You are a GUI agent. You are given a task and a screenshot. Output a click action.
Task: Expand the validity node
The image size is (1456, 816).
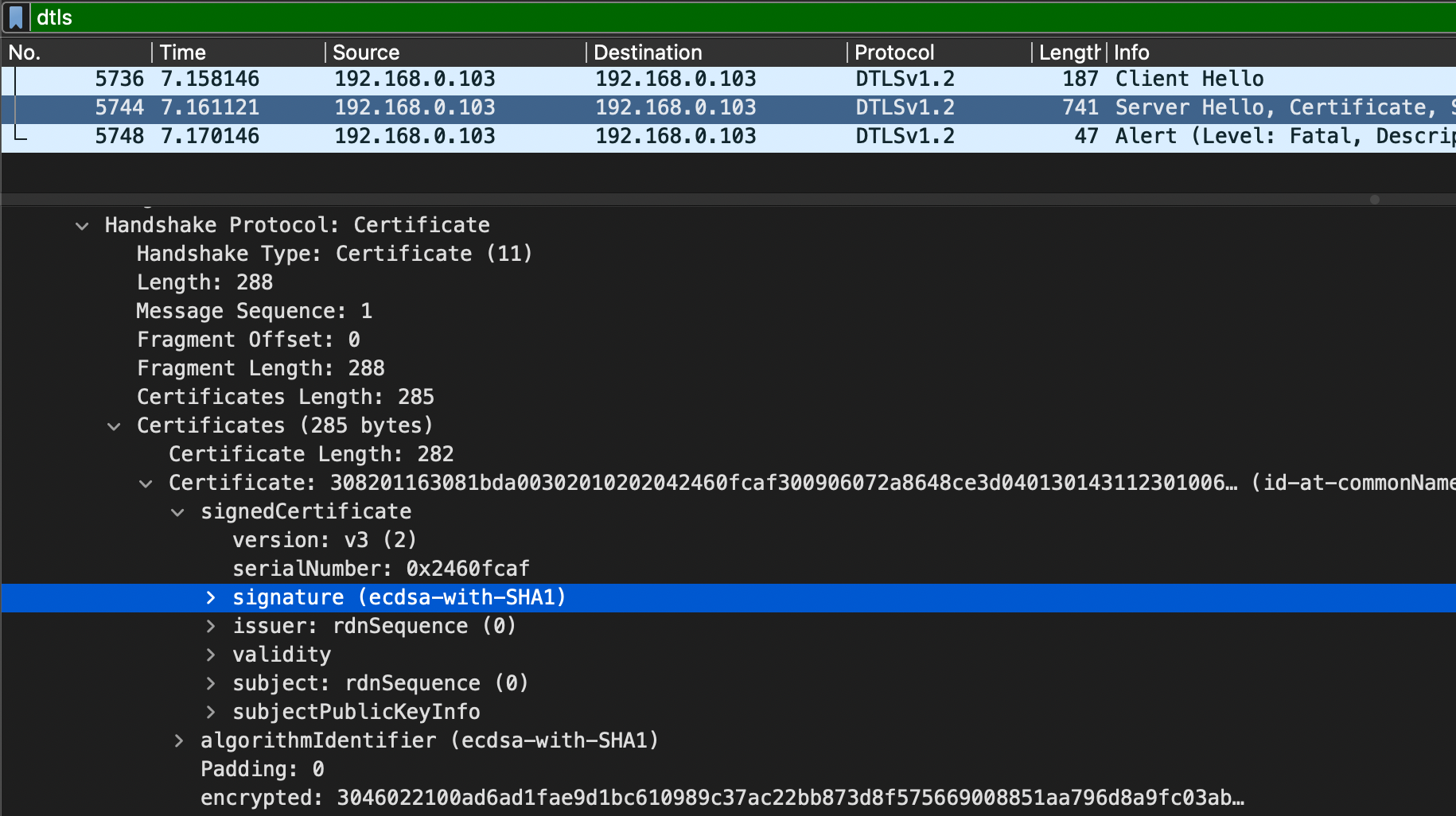coord(210,655)
